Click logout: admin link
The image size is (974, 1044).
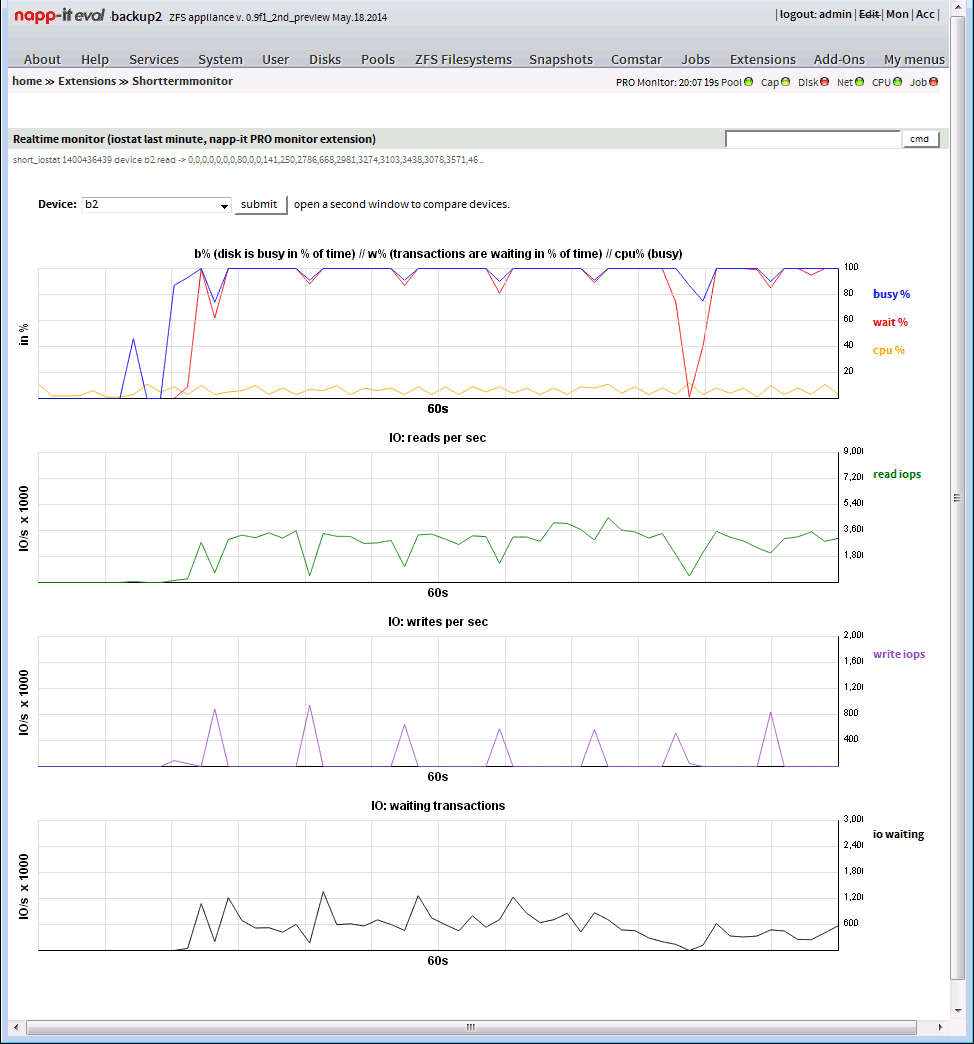click(816, 14)
